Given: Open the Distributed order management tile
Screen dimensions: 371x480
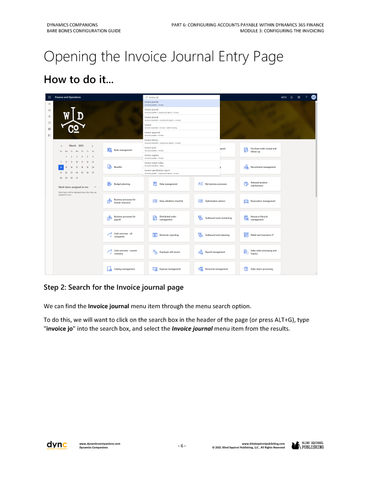Looking at the screenshot, I should click(x=169, y=218).
